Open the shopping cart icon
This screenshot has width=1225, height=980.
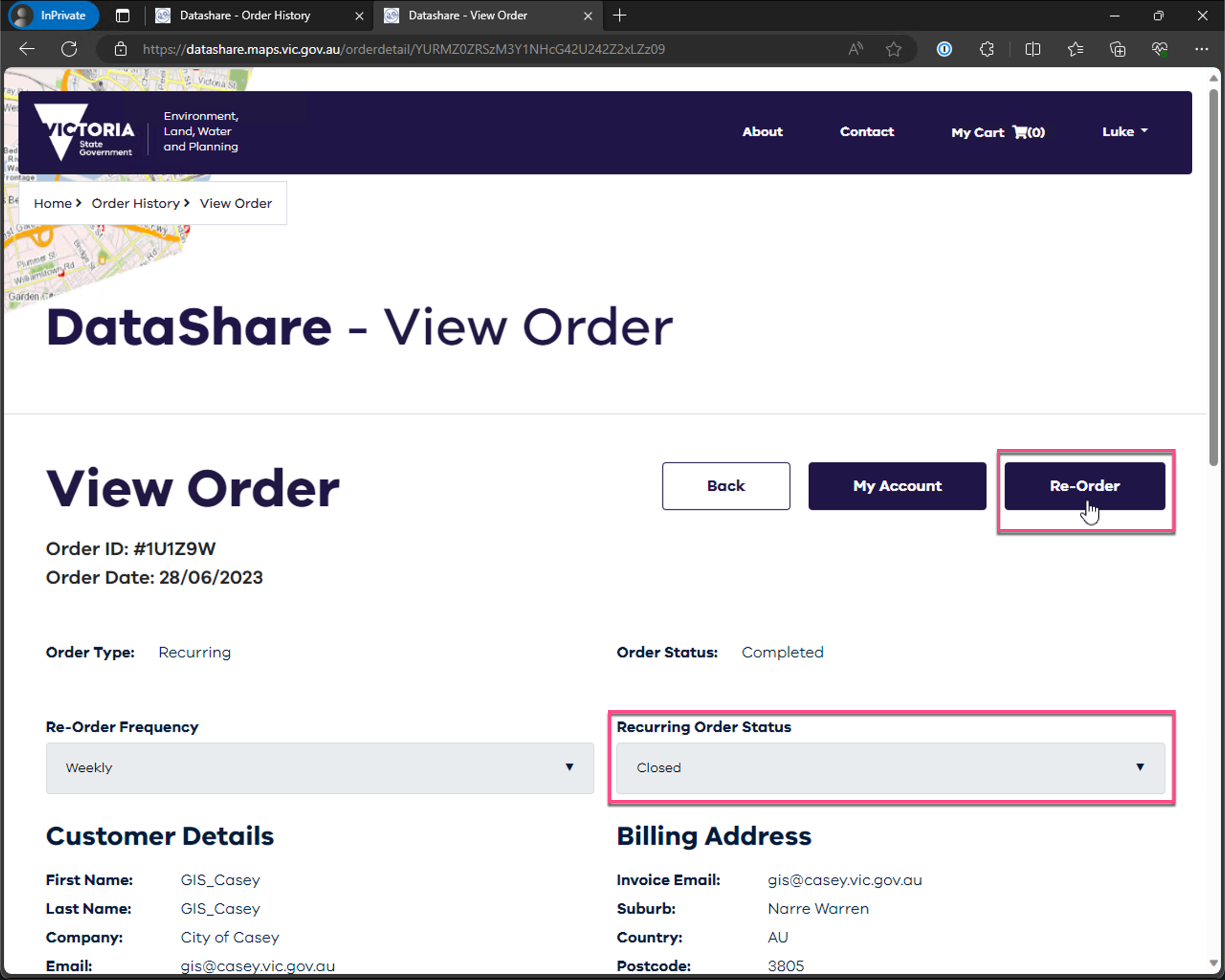[1020, 132]
